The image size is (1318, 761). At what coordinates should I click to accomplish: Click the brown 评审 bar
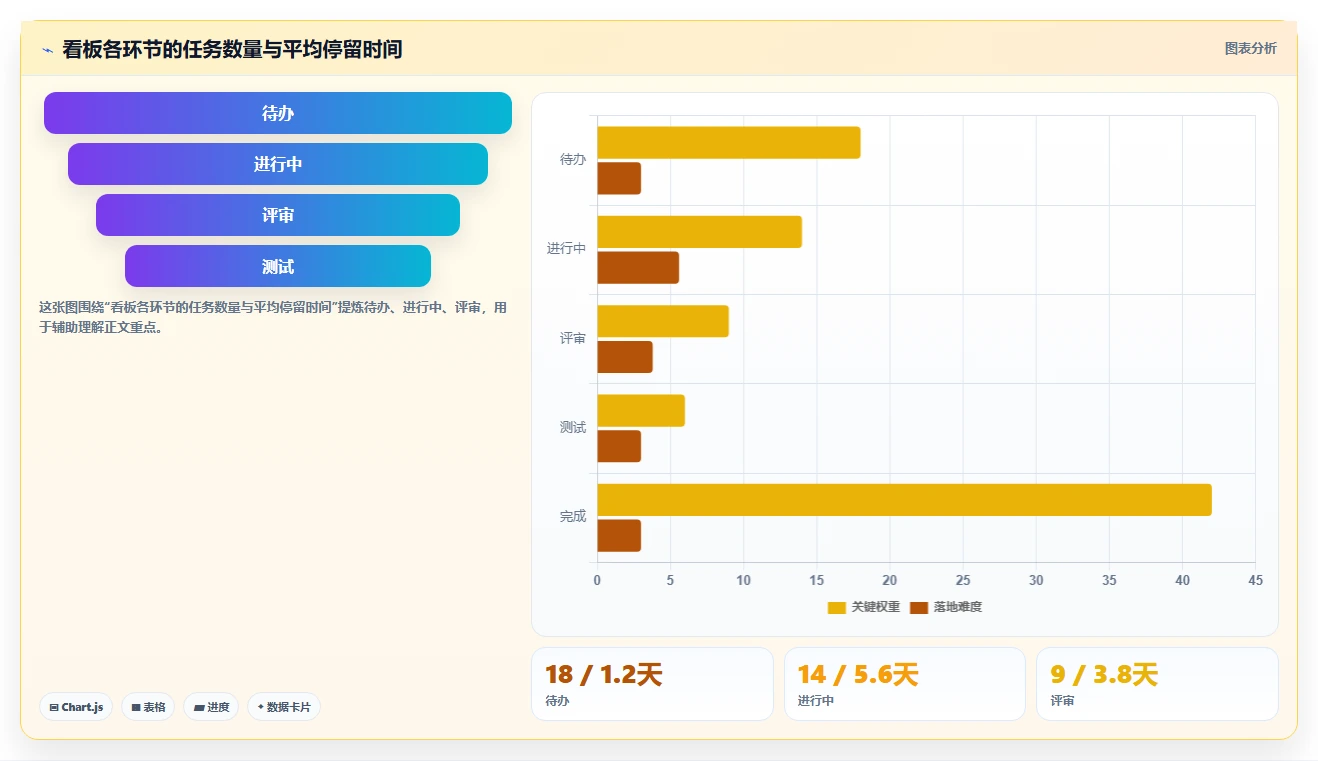[x=625, y=357]
